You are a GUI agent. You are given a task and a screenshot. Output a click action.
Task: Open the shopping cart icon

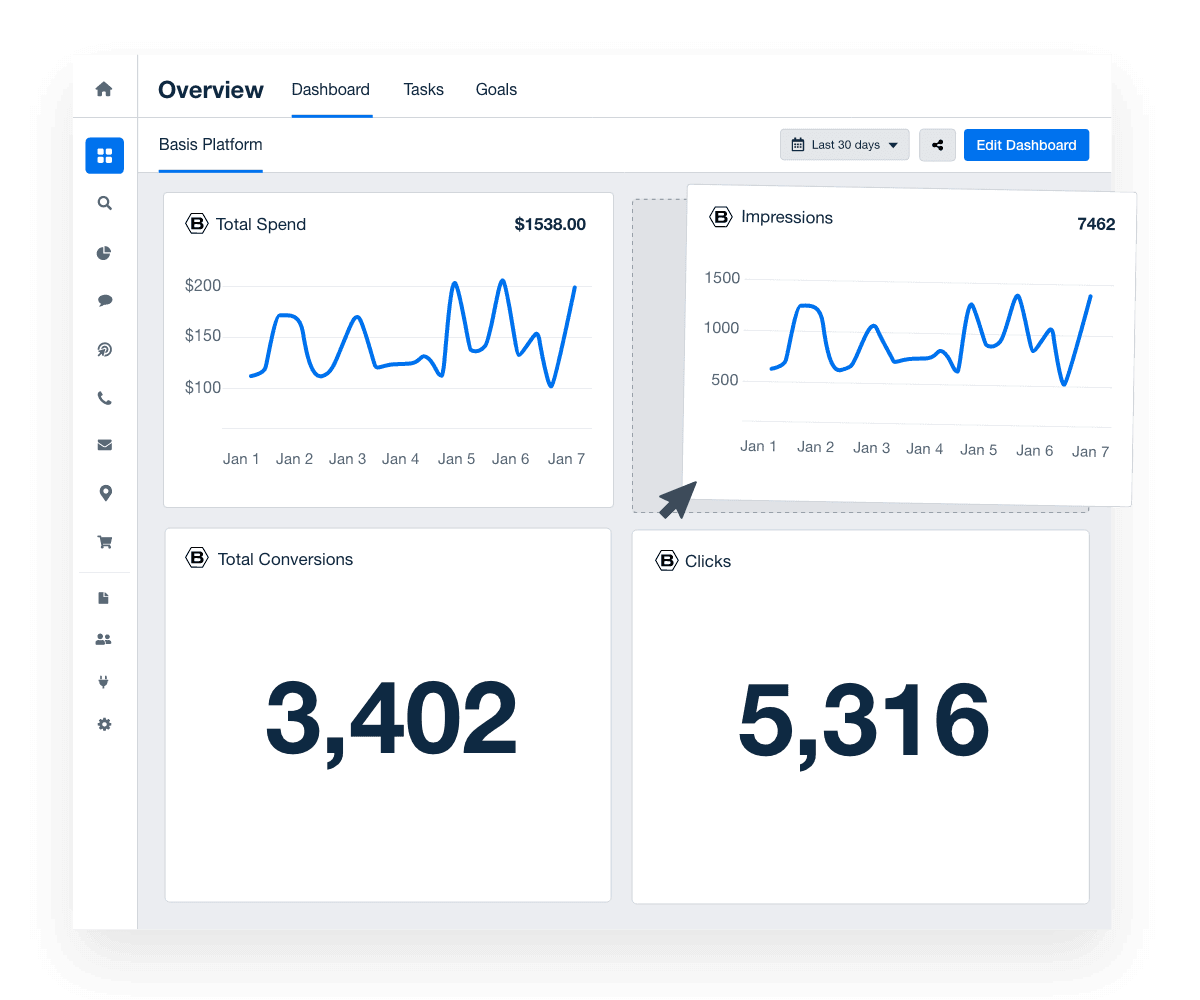pos(104,542)
